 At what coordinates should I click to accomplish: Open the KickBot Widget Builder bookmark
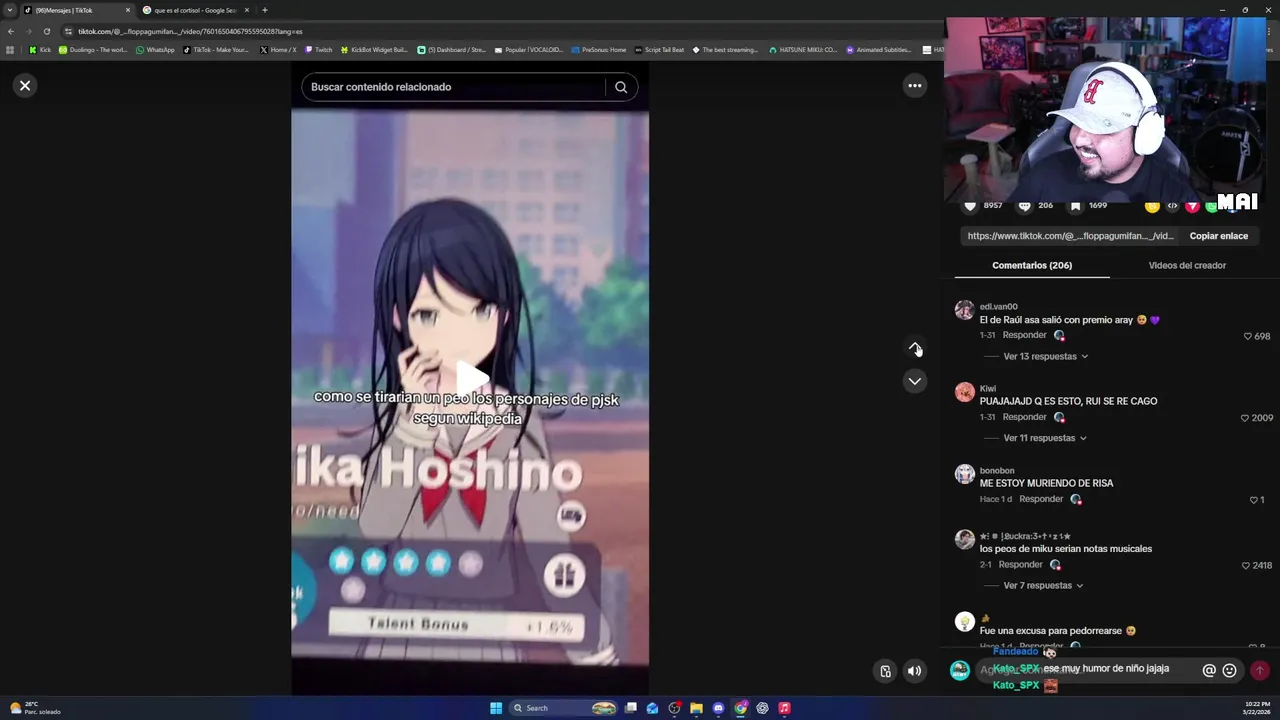(x=374, y=50)
